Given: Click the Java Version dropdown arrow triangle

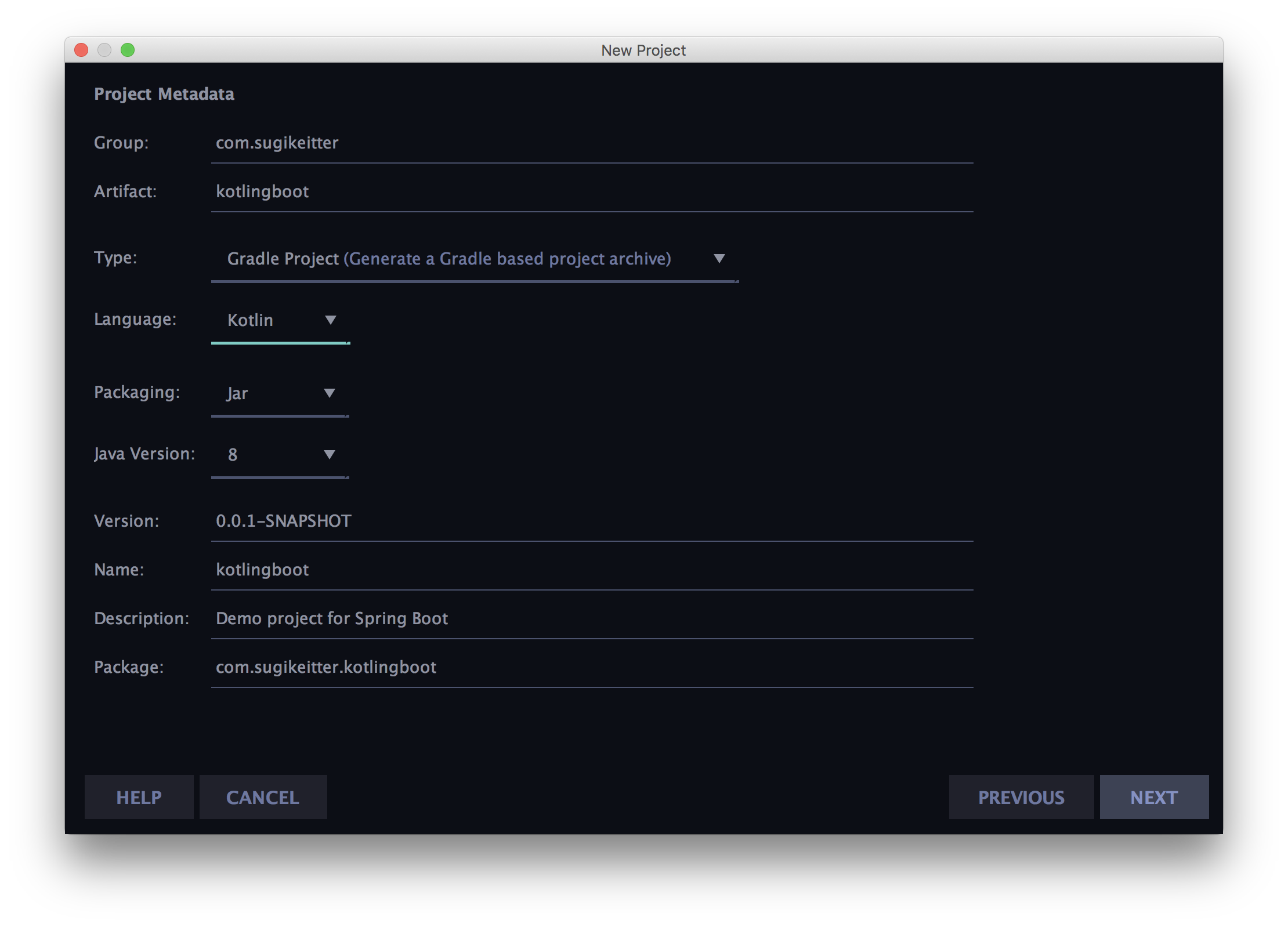Looking at the screenshot, I should (329, 455).
